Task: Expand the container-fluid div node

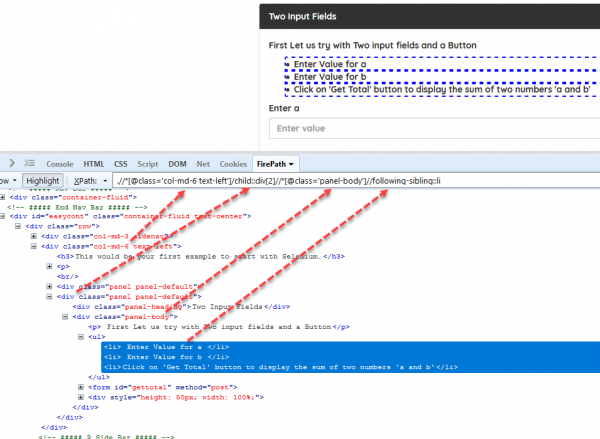Action: [x=2, y=197]
